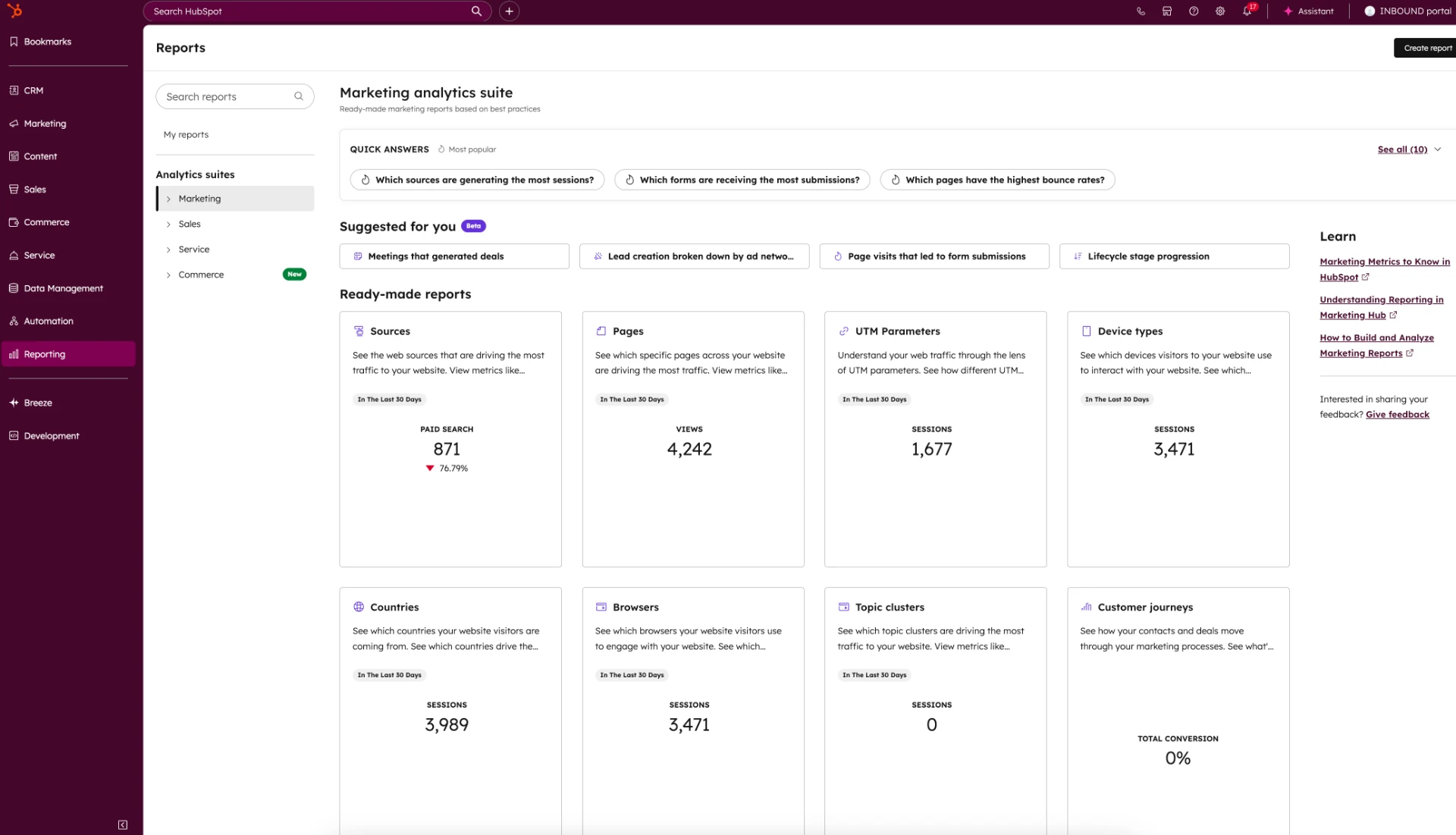The width and height of the screenshot is (1456, 835).
Task: Click the Browsers report icon
Action: (x=601, y=607)
